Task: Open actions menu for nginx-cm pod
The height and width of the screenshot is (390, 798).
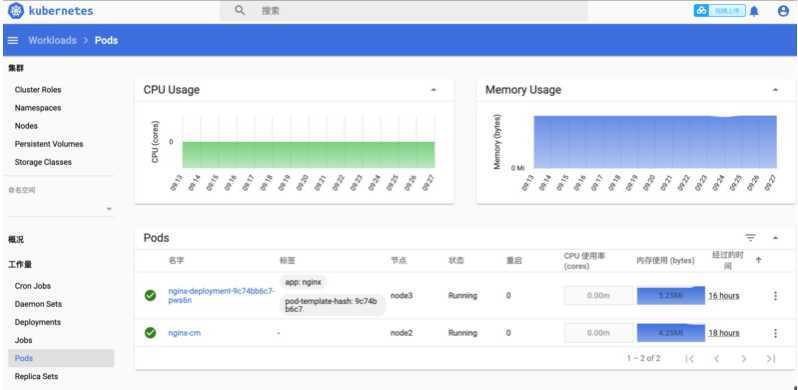Action: click(x=775, y=333)
